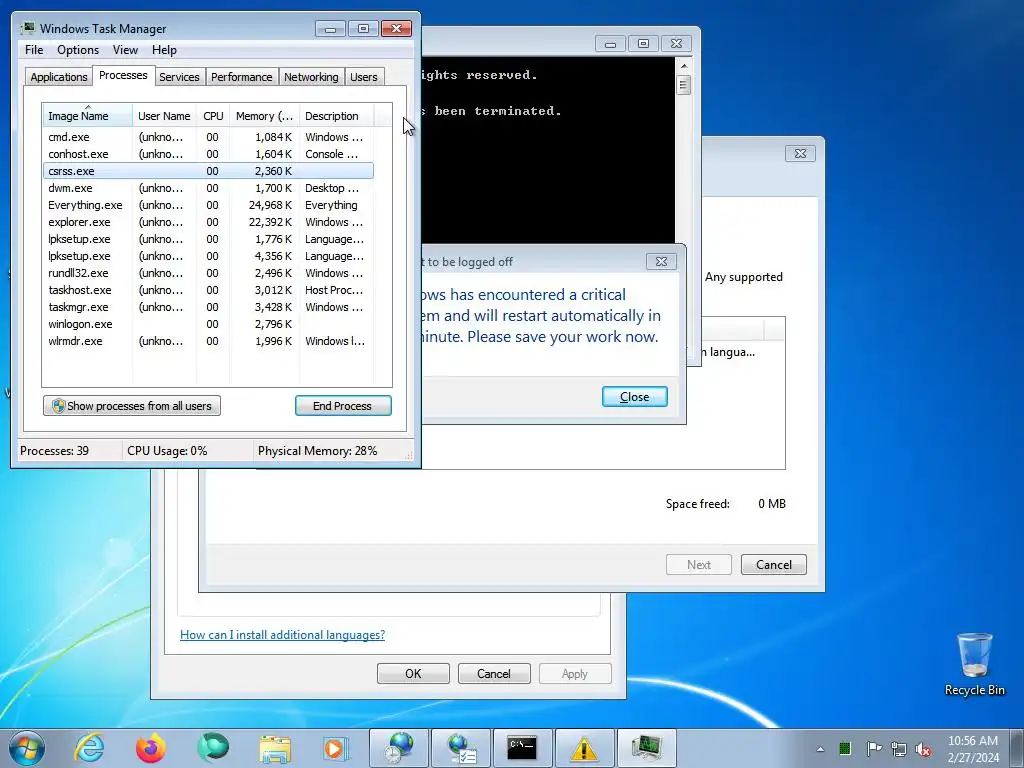The height and width of the screenshot is (768, 1024).
Task: Open the Recycle Bin desktop icon
Action: tap(974, 664)
